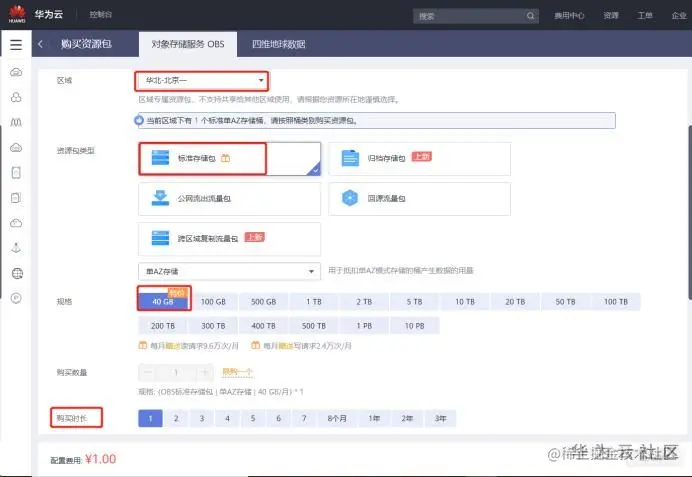Select the 跨区域复制流量包 package type
Screen dimensions: 692x477
(x=229, y=239)
